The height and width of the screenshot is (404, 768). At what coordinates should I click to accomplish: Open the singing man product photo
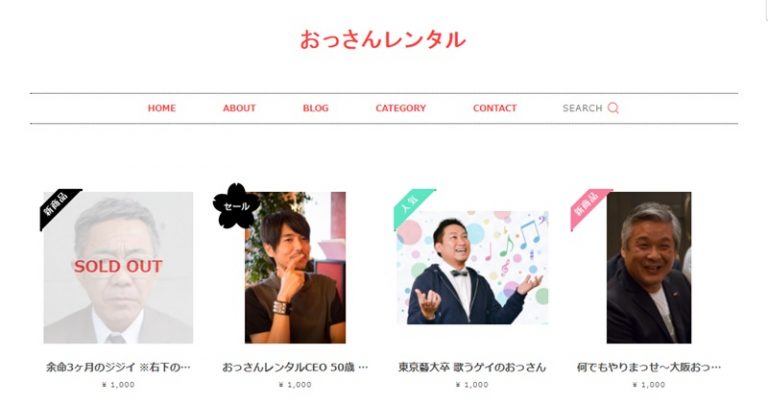(x=472, y=267)
